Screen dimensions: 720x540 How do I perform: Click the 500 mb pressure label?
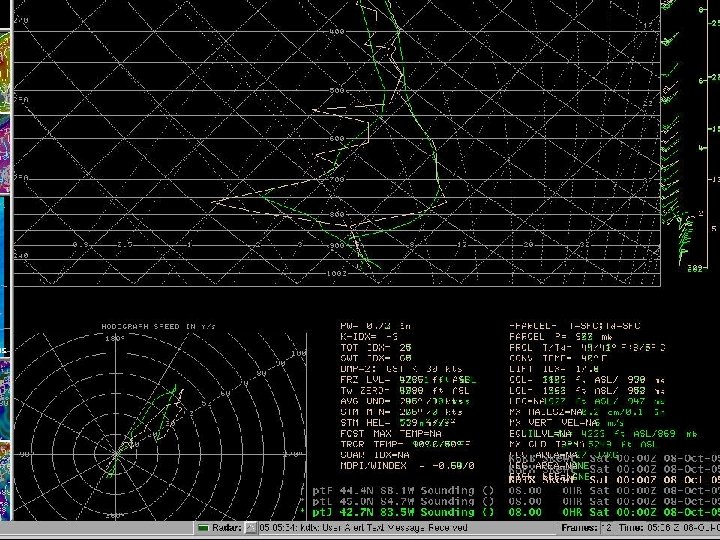tap(337, 90)
